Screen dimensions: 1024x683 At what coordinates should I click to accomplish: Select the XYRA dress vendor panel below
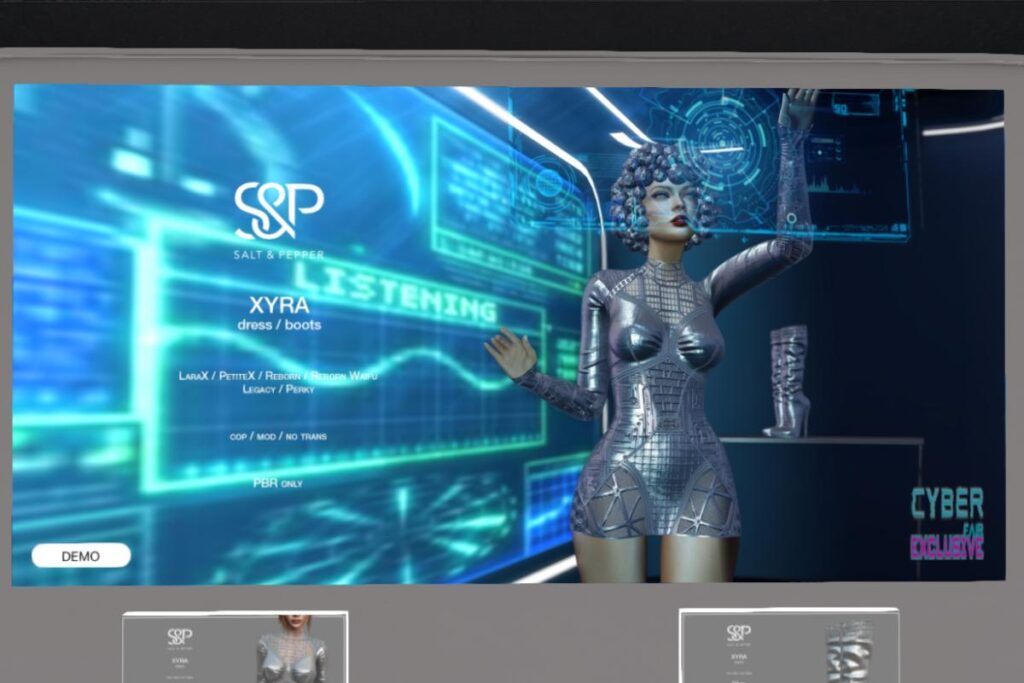click(x=235, y=650)
